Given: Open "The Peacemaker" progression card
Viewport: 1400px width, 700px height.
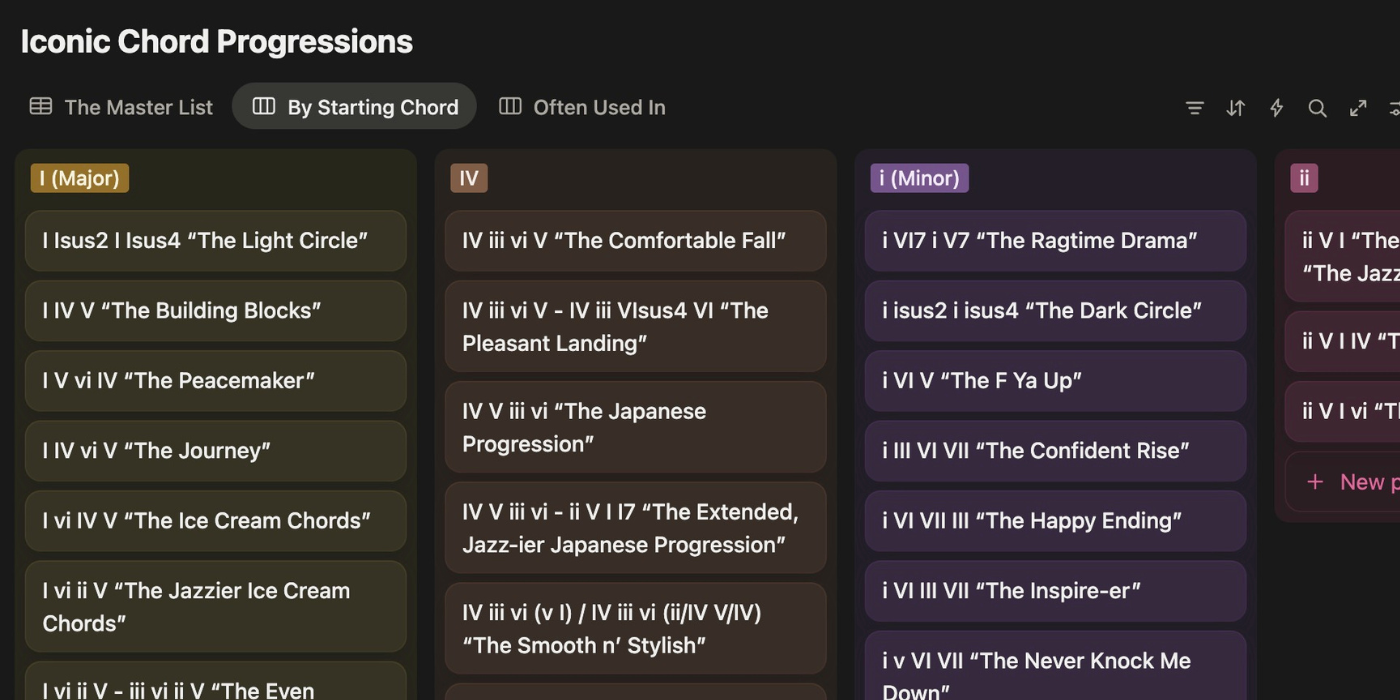Looking at the screenshot, I should (215, 380).
